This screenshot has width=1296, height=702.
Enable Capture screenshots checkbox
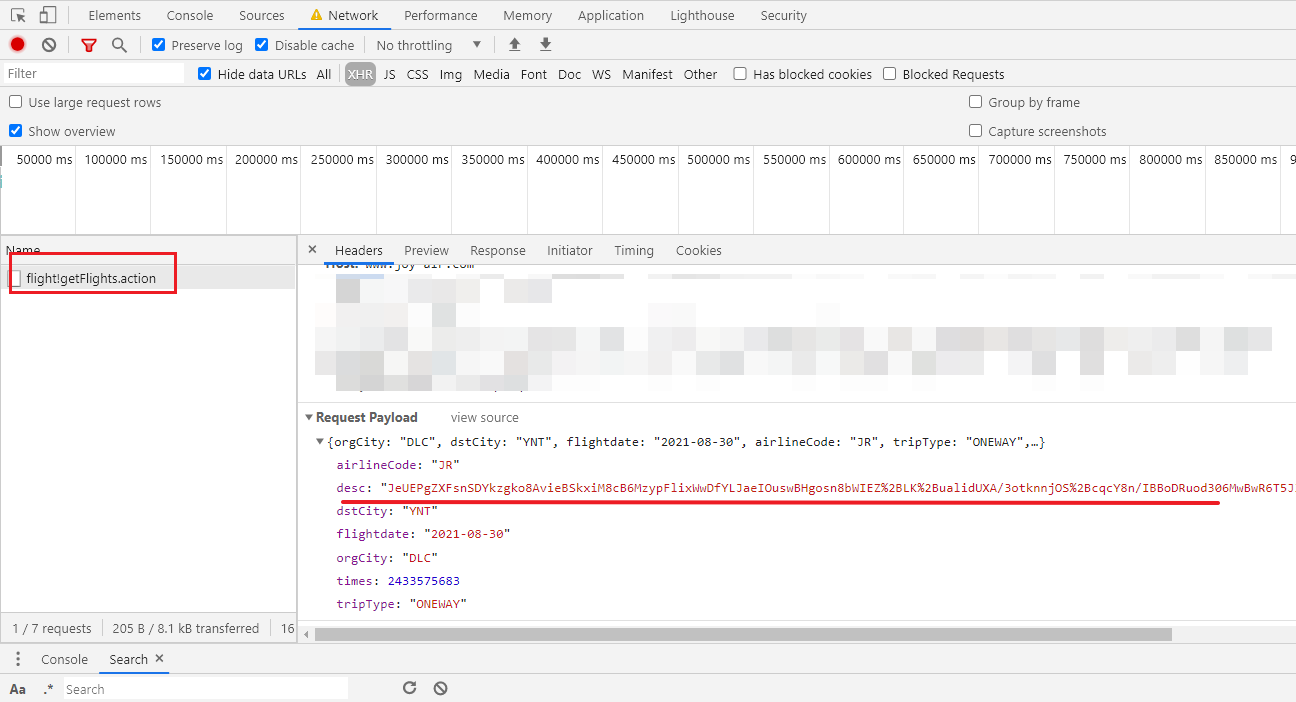976,131
